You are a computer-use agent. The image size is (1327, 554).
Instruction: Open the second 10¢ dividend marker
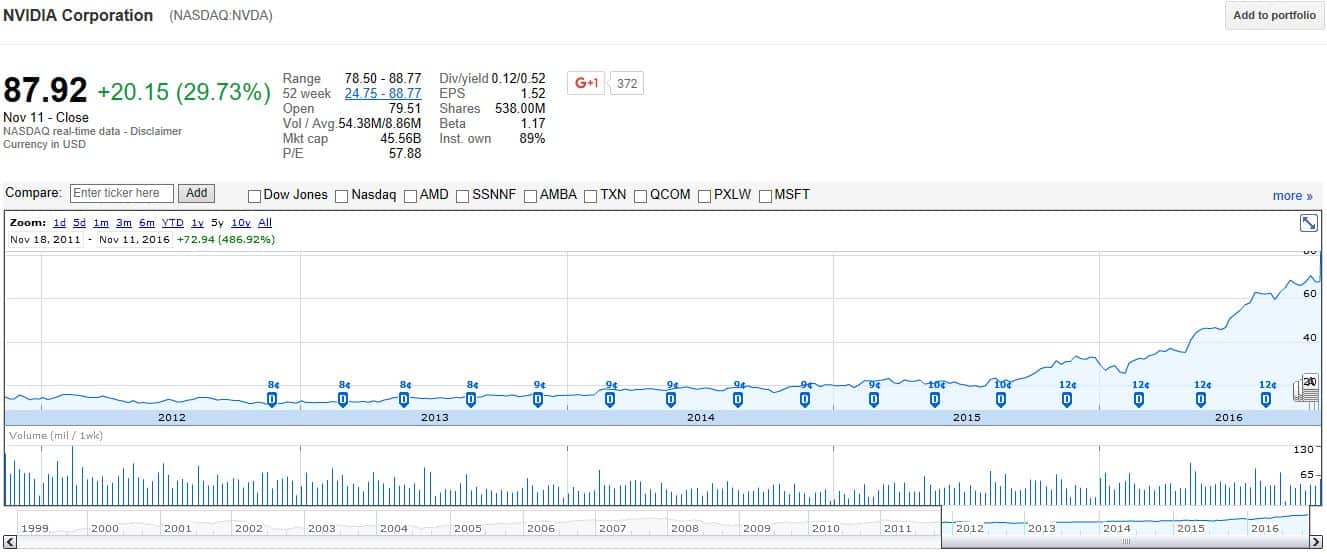pyautogui.click(x=1001, y=399)
